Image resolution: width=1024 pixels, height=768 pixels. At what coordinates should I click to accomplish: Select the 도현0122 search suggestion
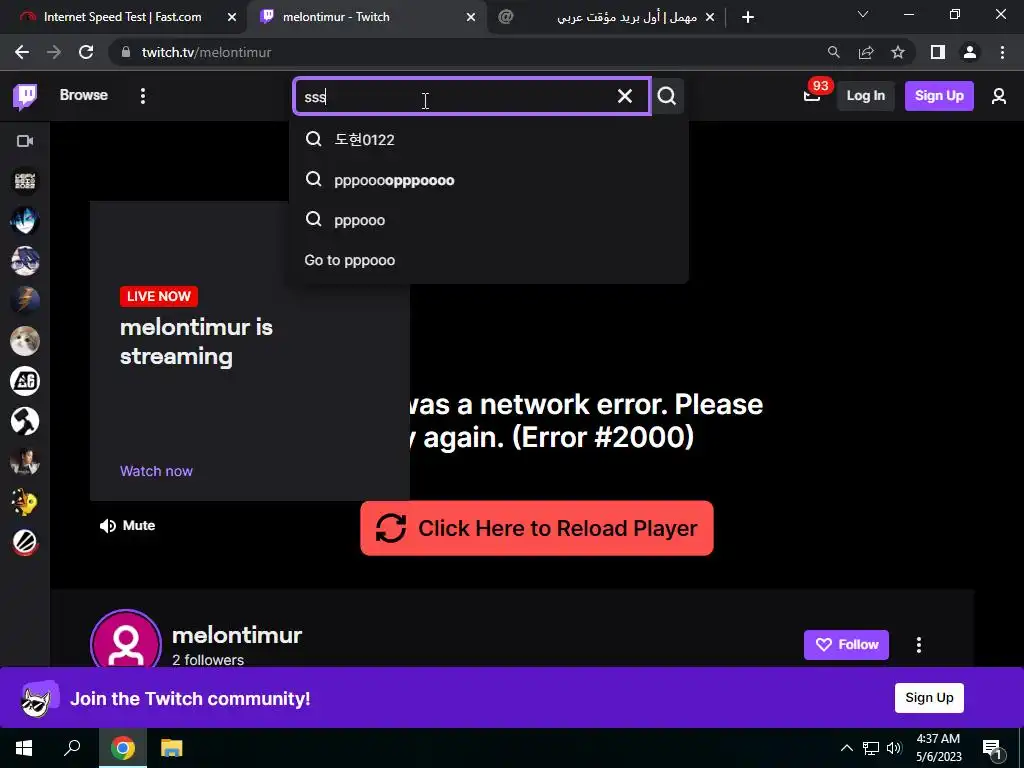pos(488,139)
